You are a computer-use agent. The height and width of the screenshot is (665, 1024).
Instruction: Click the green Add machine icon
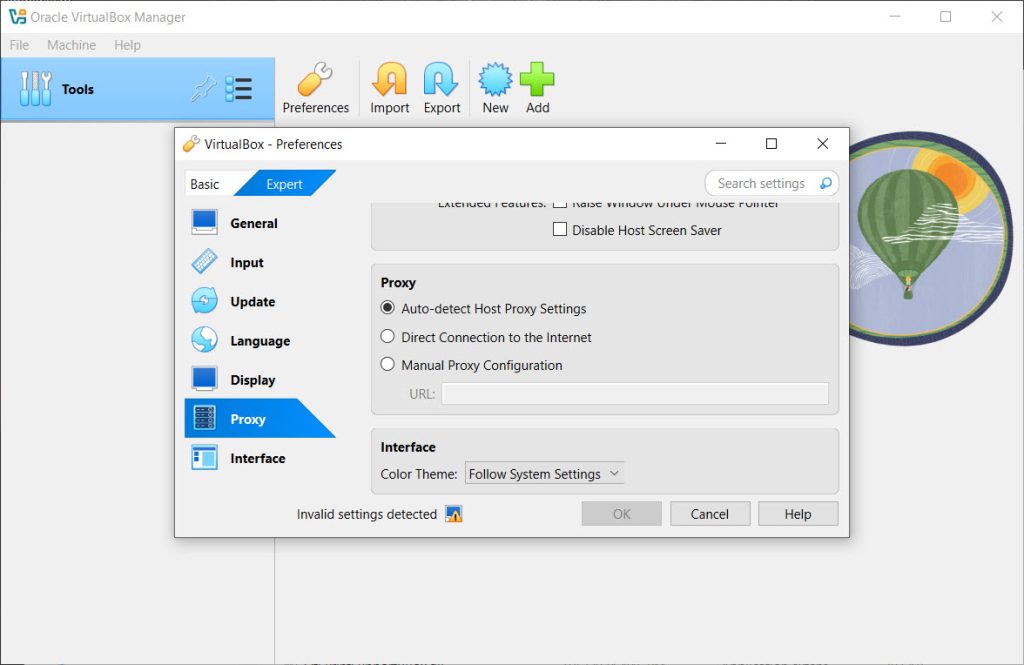pyautogui.click(x=537, y=88)
